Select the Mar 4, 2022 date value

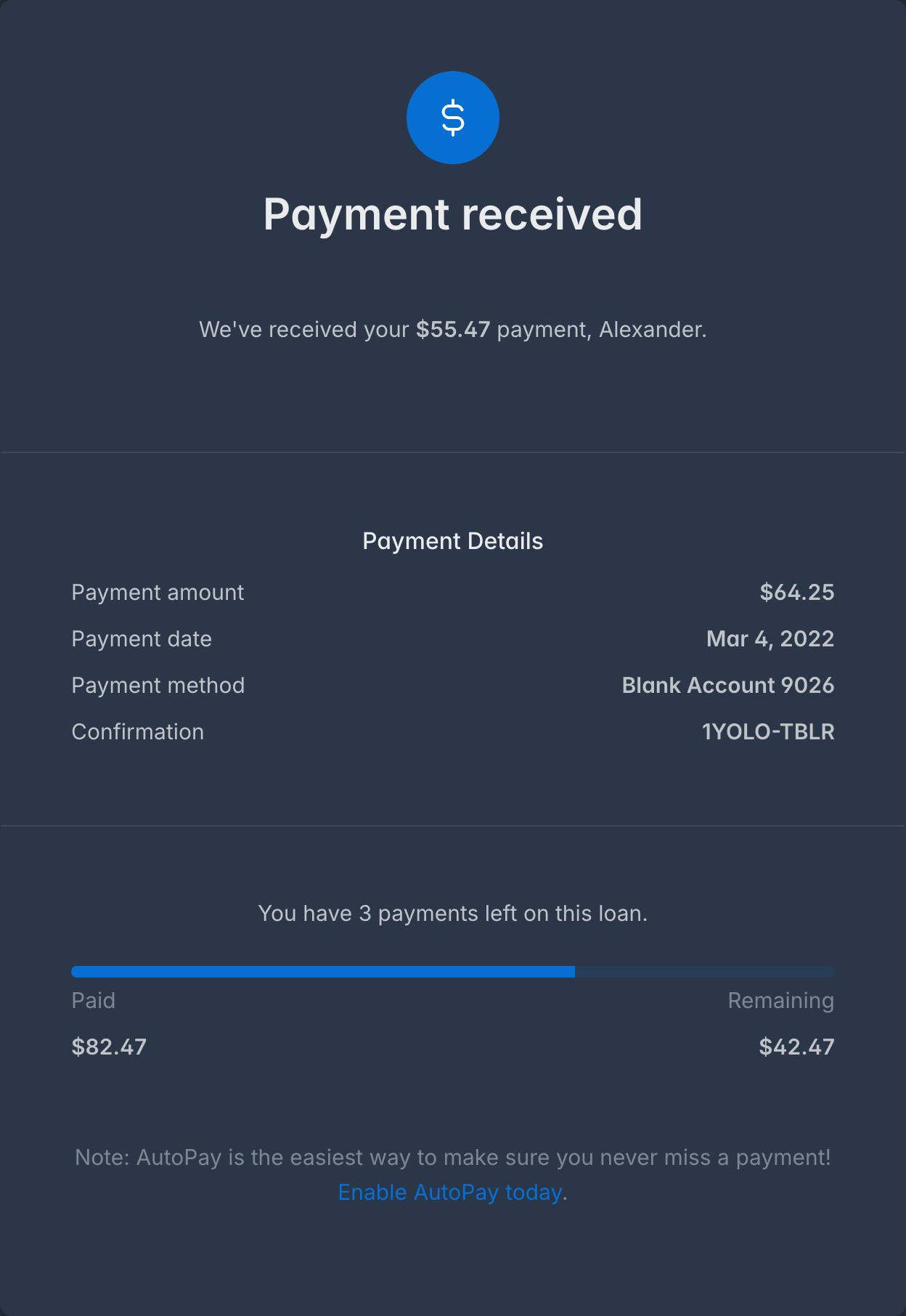pyautogui.click(x=770, y=639)
